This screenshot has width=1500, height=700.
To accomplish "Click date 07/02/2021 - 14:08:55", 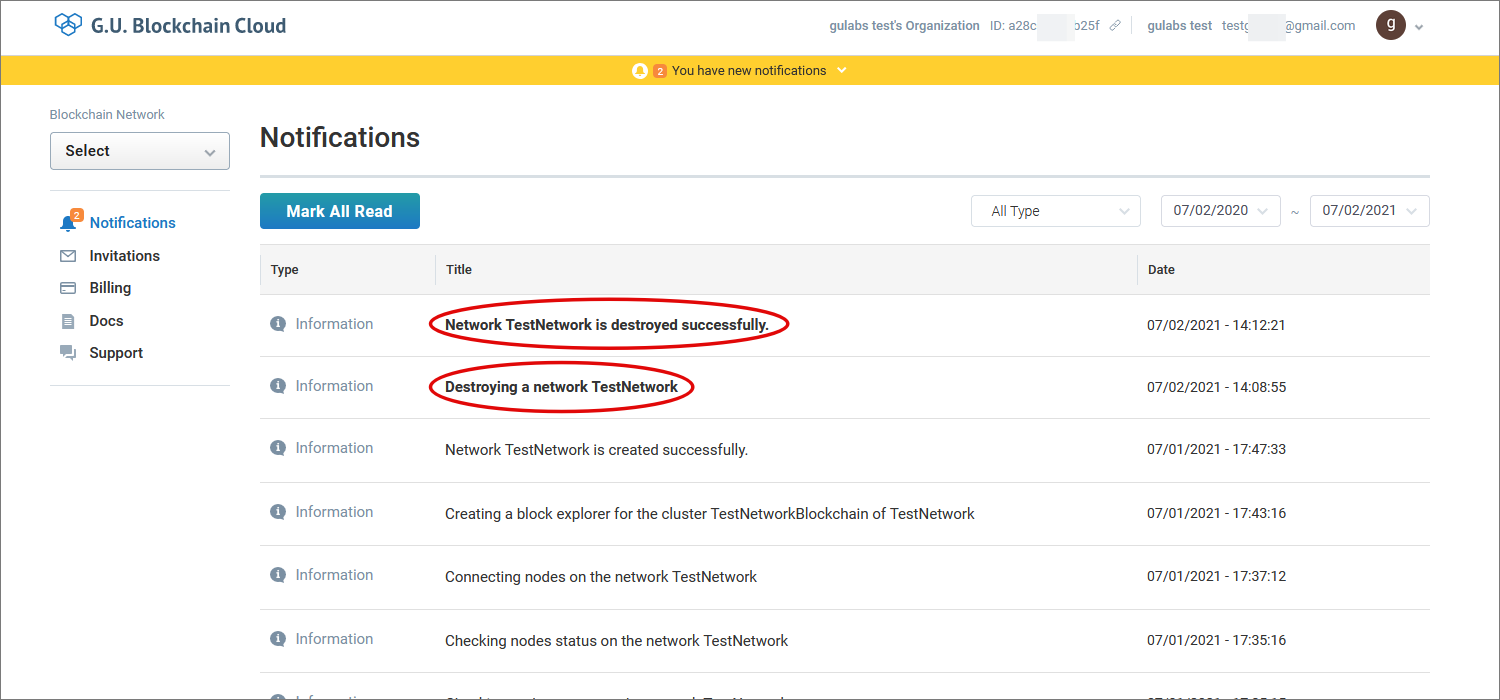I will click(1216, 387).
